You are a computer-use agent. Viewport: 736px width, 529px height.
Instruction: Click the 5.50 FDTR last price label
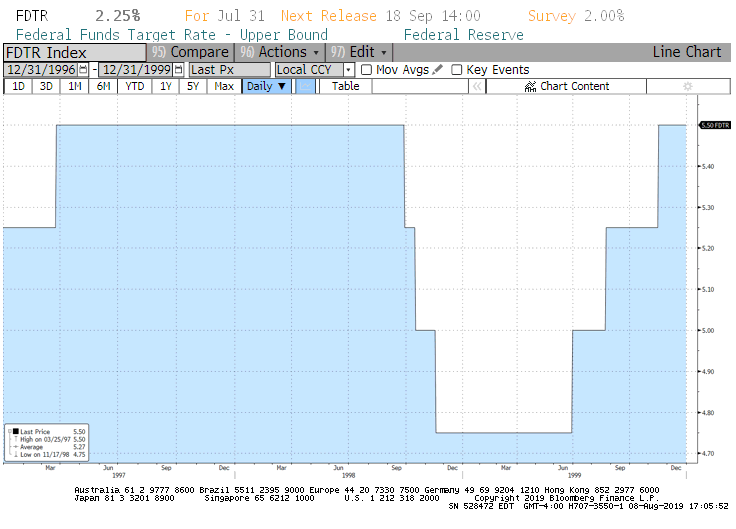click(x=708, y=125)
